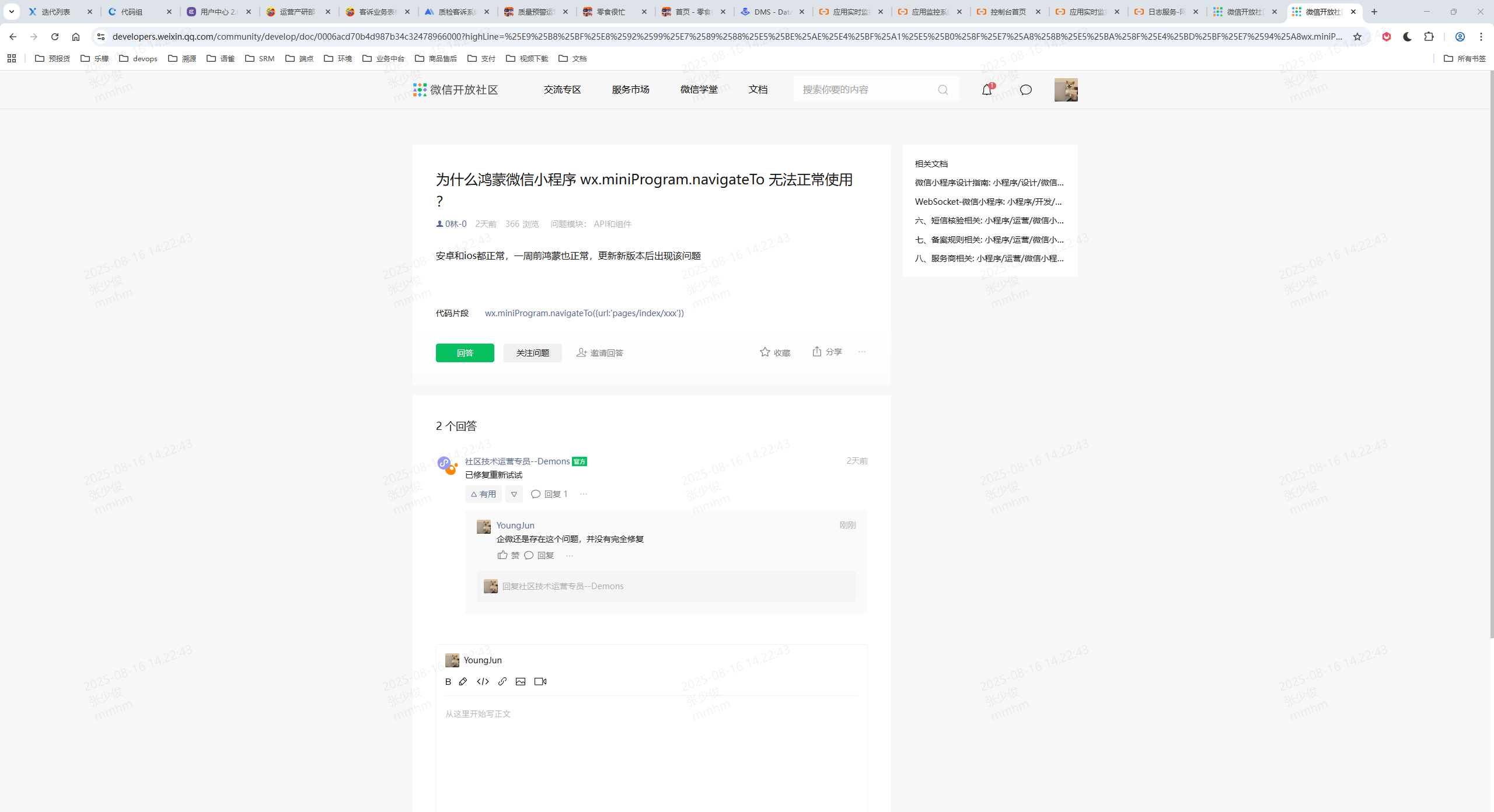Open the browser tab search dropdown
Screen dimensions: 1494x812
(11, 11)
